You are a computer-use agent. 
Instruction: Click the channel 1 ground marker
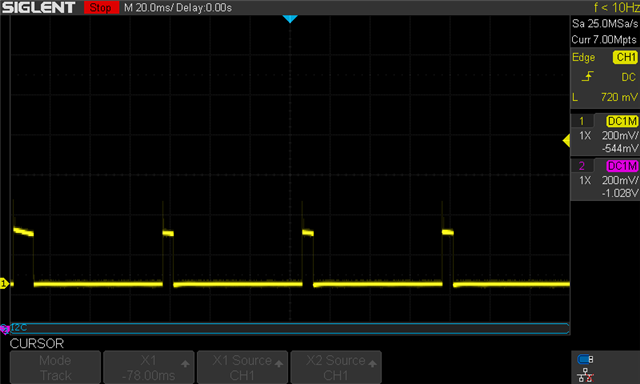pos(4,284)
